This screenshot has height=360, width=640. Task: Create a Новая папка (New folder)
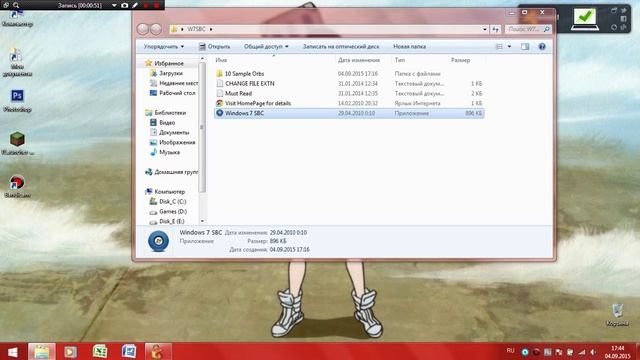tap(409, 47)
